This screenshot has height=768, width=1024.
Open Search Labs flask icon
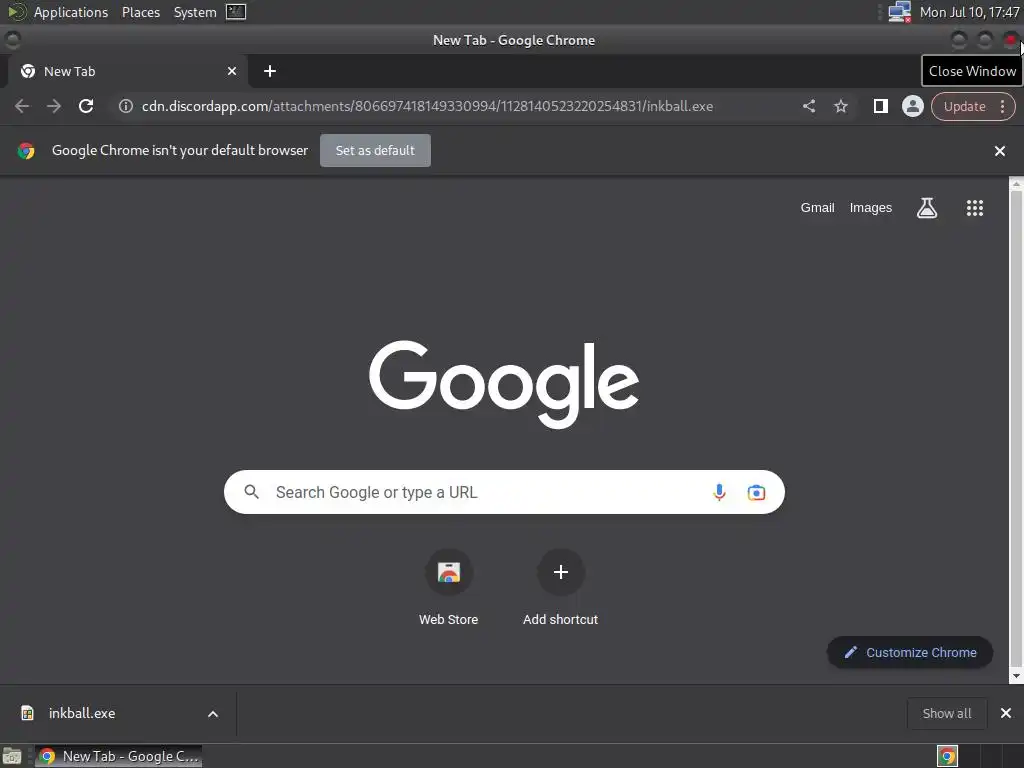coord(927,208)
